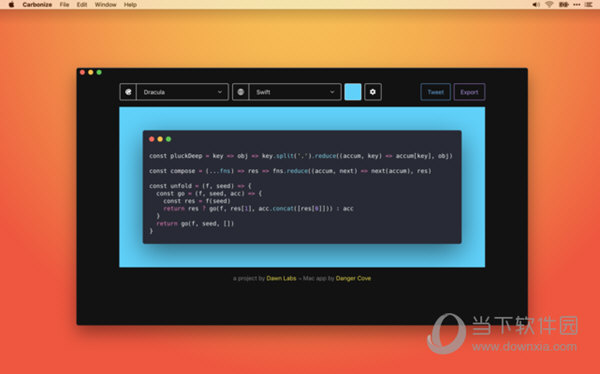Follow the Dawn Labs link
Viewport: 600px width, 374px height.
[x=281, y=278]
